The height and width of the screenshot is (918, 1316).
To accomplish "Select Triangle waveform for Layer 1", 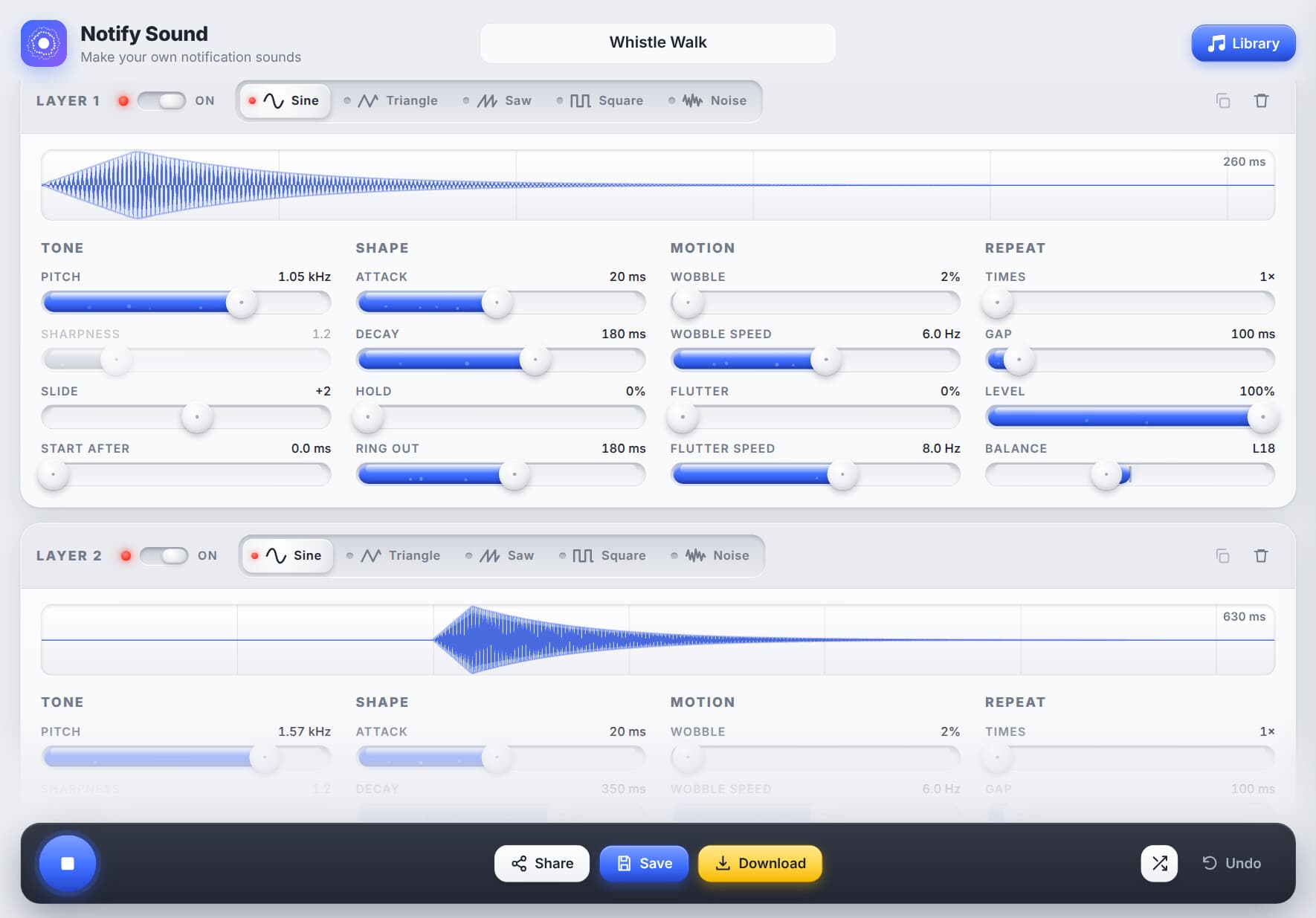I will [x=391, y=100].
